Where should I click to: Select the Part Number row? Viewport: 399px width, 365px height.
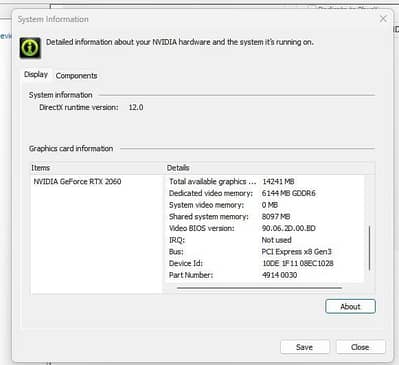265,275
